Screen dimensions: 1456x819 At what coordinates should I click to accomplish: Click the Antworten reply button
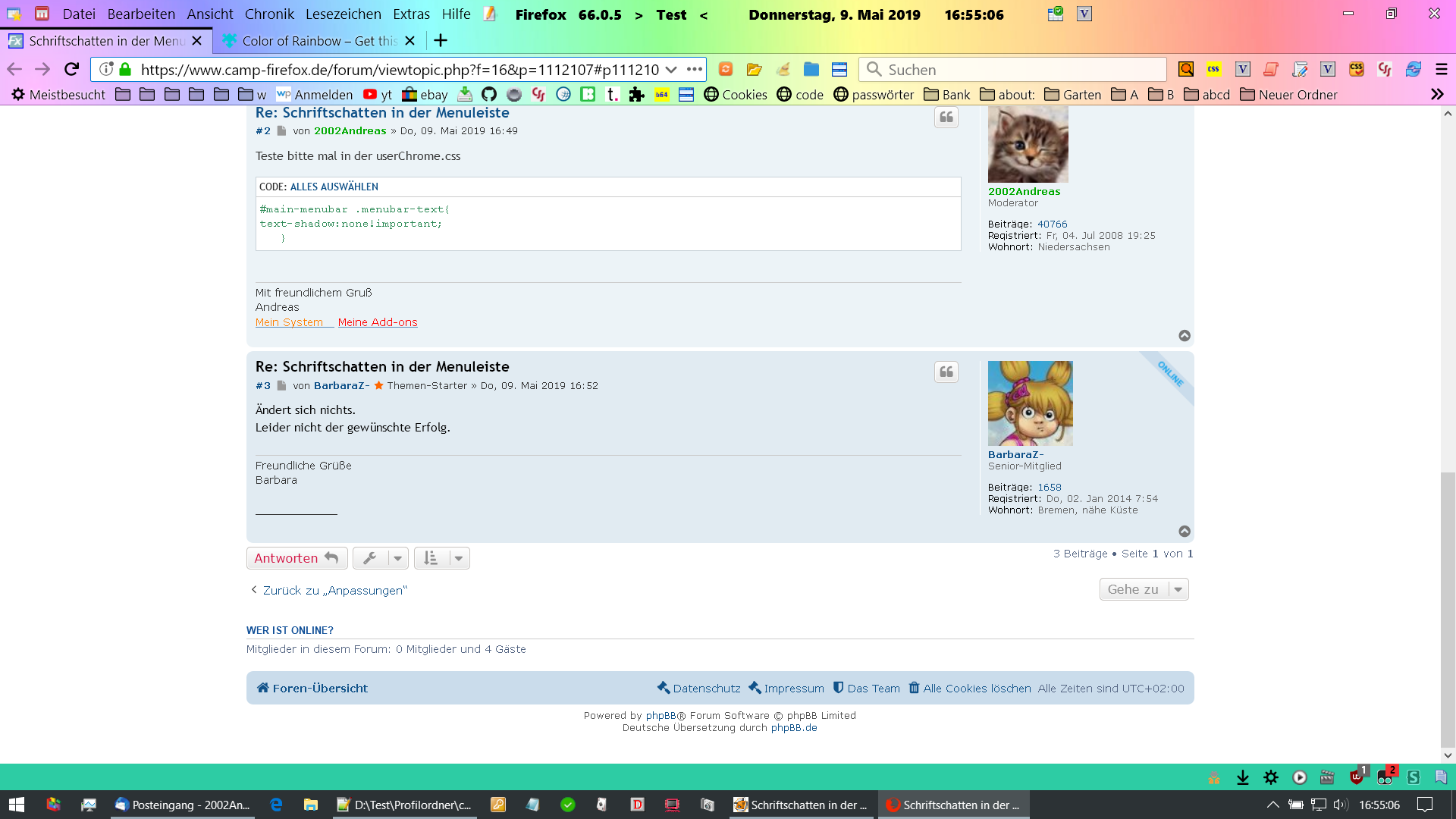point(297,558)
